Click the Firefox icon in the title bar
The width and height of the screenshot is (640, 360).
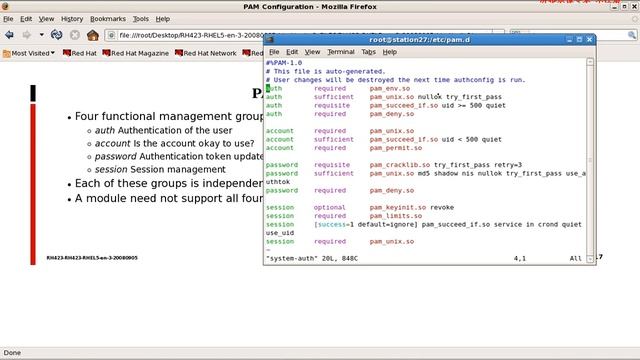(5, 6)
